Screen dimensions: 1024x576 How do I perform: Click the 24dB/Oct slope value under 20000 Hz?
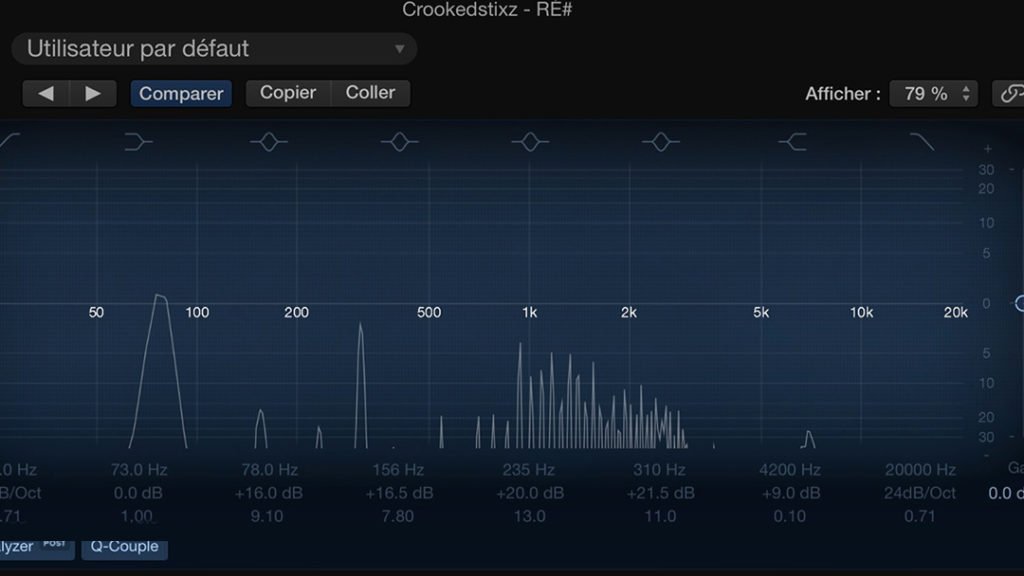[920, 493]
